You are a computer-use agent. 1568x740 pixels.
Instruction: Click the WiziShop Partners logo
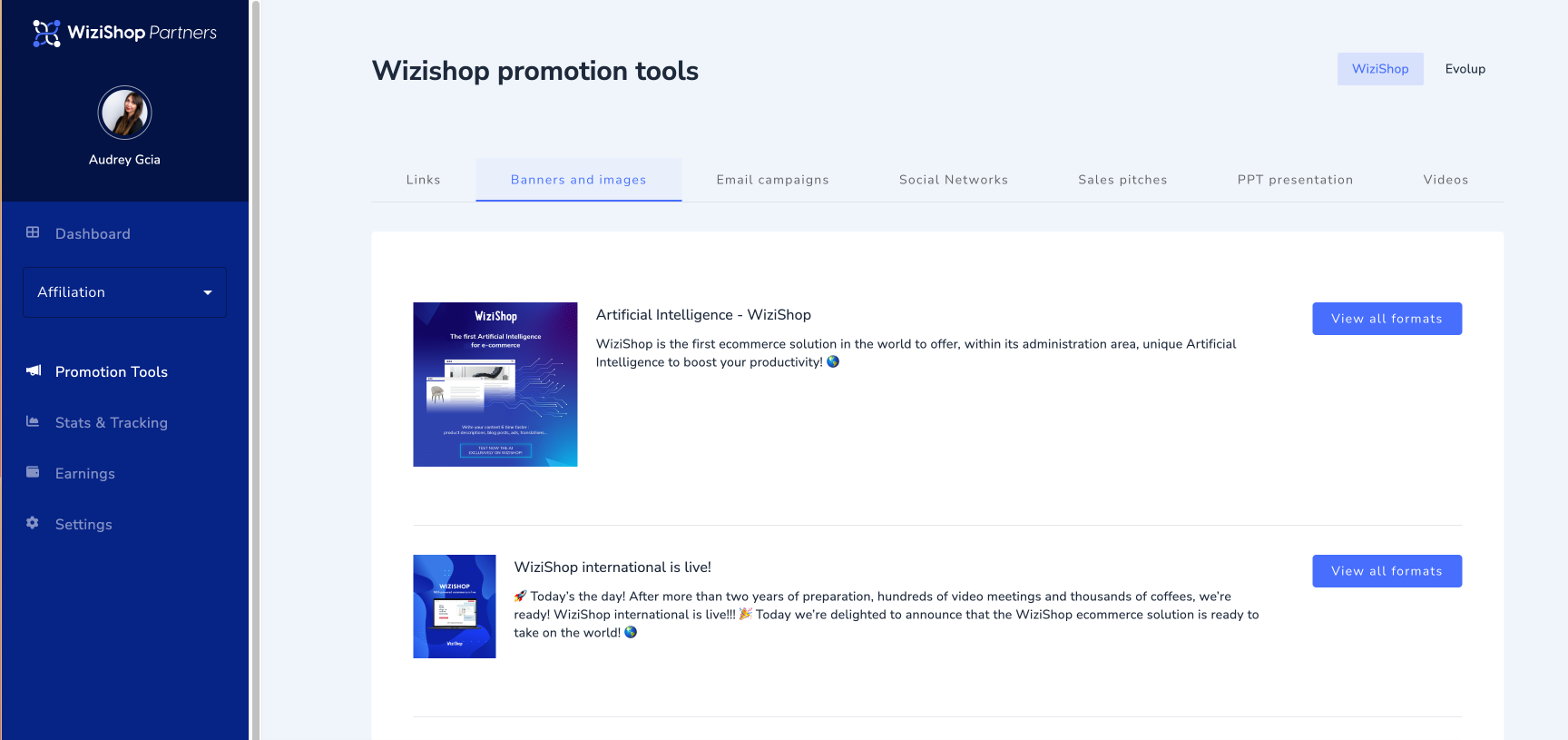[x=124, y=33]
